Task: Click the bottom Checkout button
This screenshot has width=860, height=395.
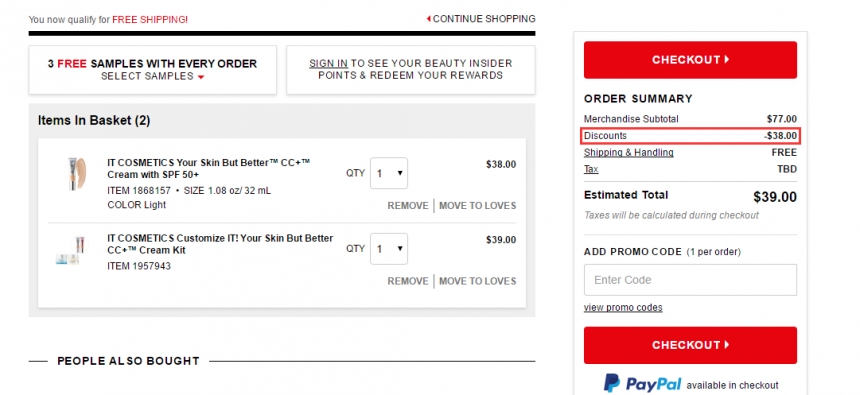Action: pyautogui.click(x=690, y=345)
